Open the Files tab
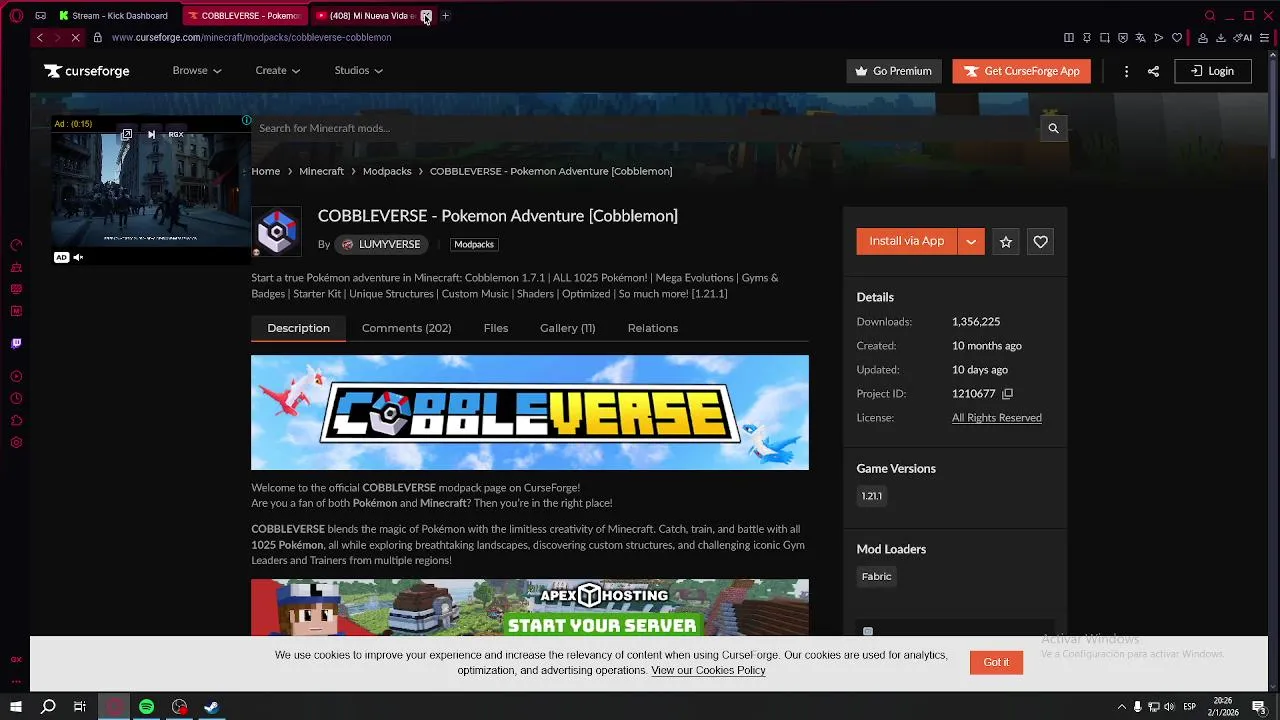Image resolution: width=1280 pixels, height=720 pixels. click(496, 328)
